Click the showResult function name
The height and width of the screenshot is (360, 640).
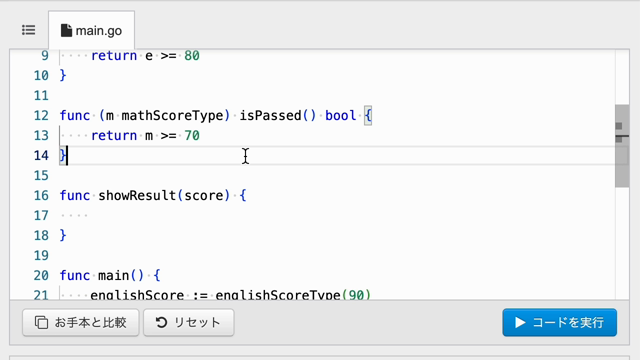pyautogui.click(x=137, y=196)
